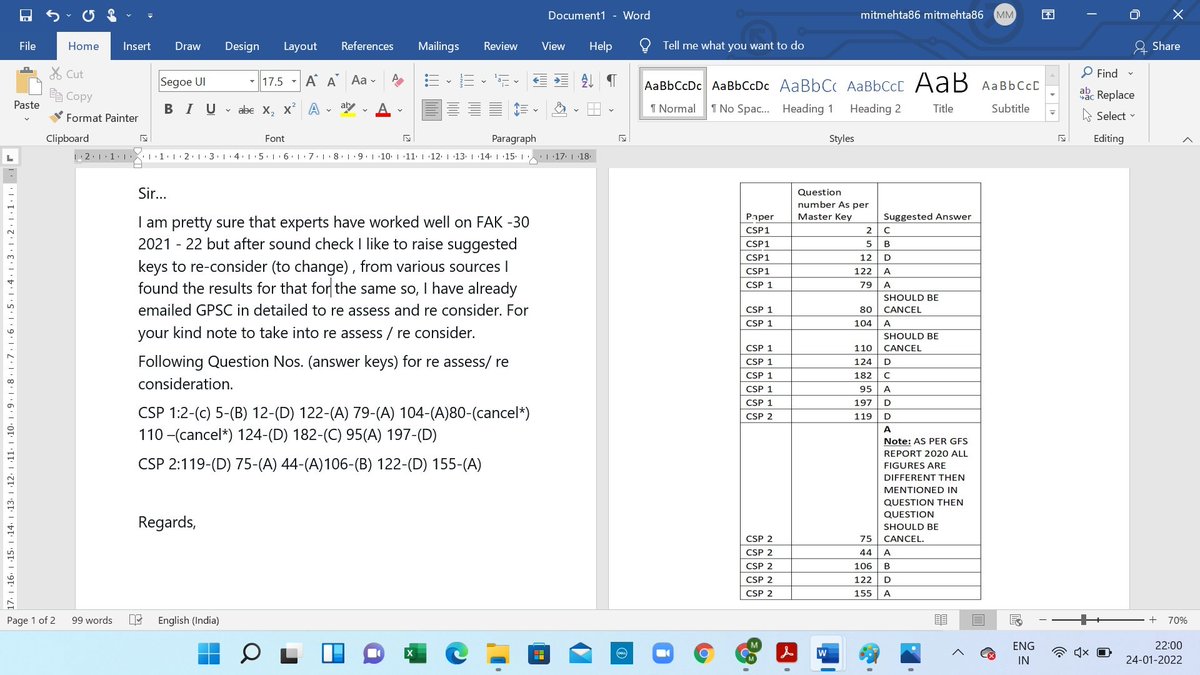The image size is (1200, 675).
Task: Click the Decrease Font Size icon
Action: tap(333, 81)
